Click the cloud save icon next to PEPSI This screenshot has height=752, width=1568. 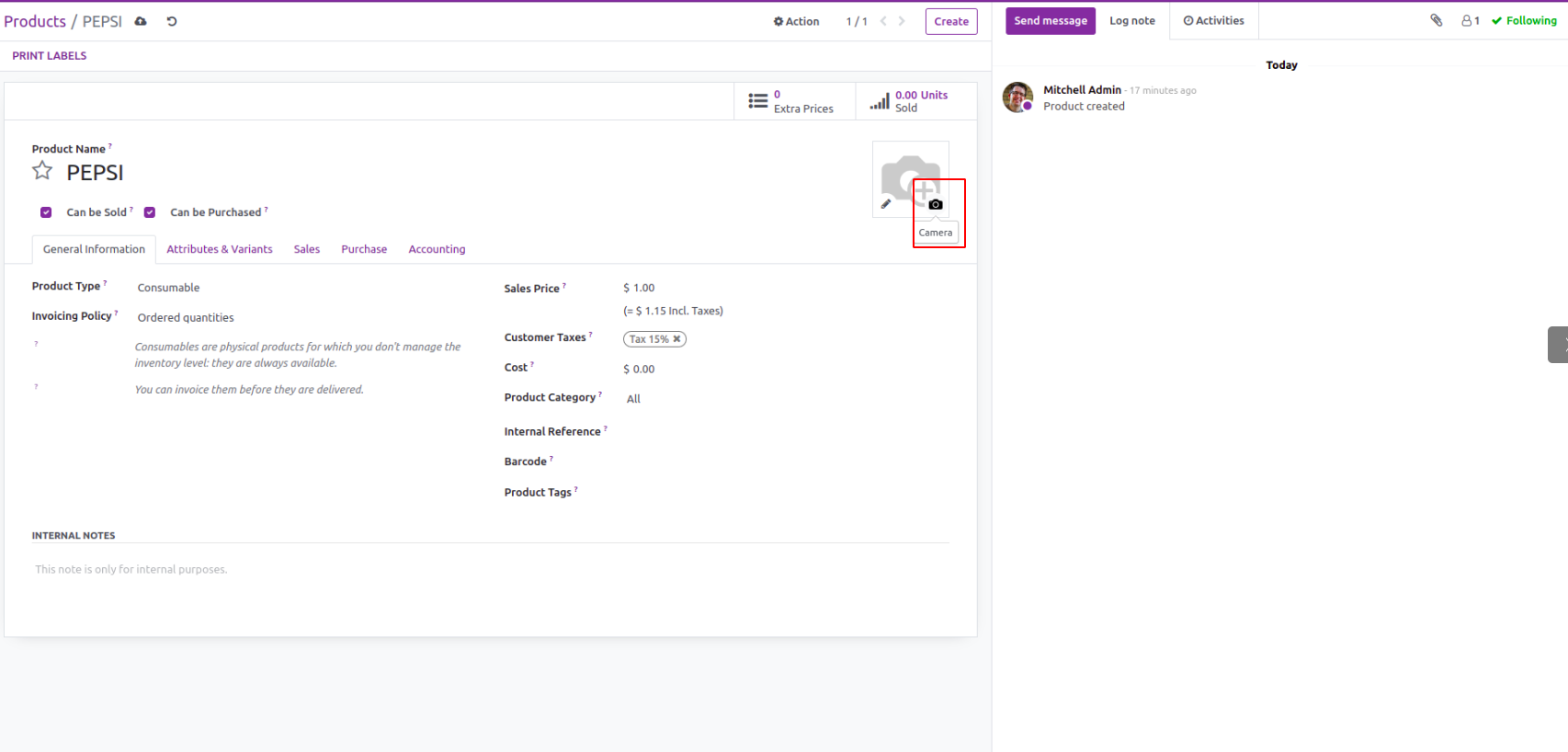tap(141, 21)
